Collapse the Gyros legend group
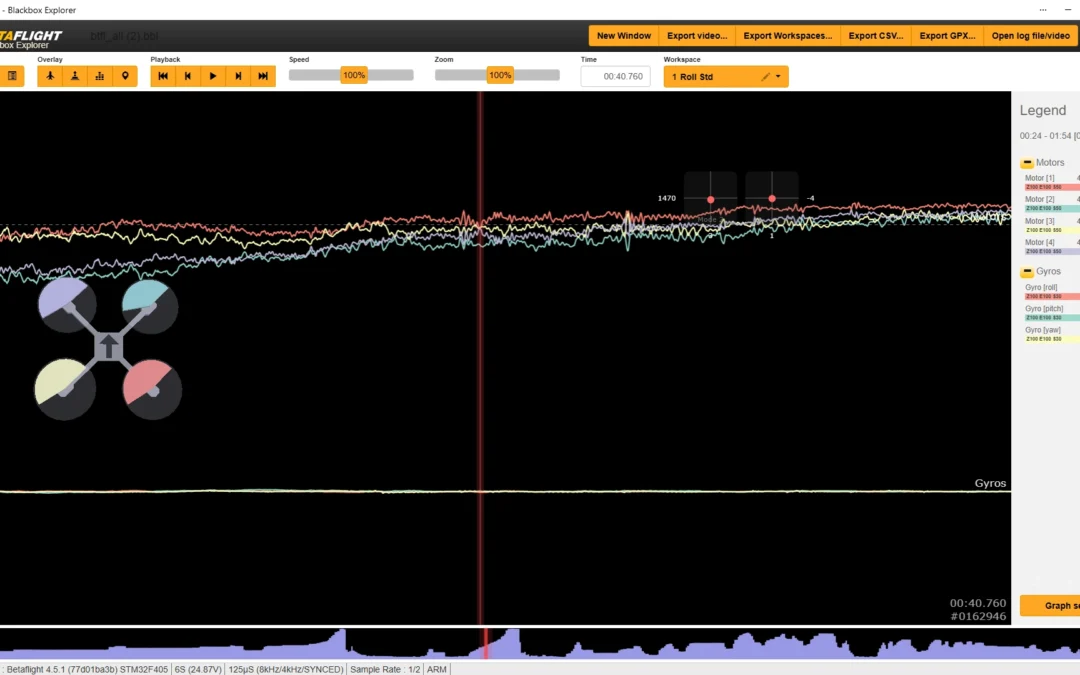Image resolution: width=1080 pixels, height=675 pixels. [1027, 272]
